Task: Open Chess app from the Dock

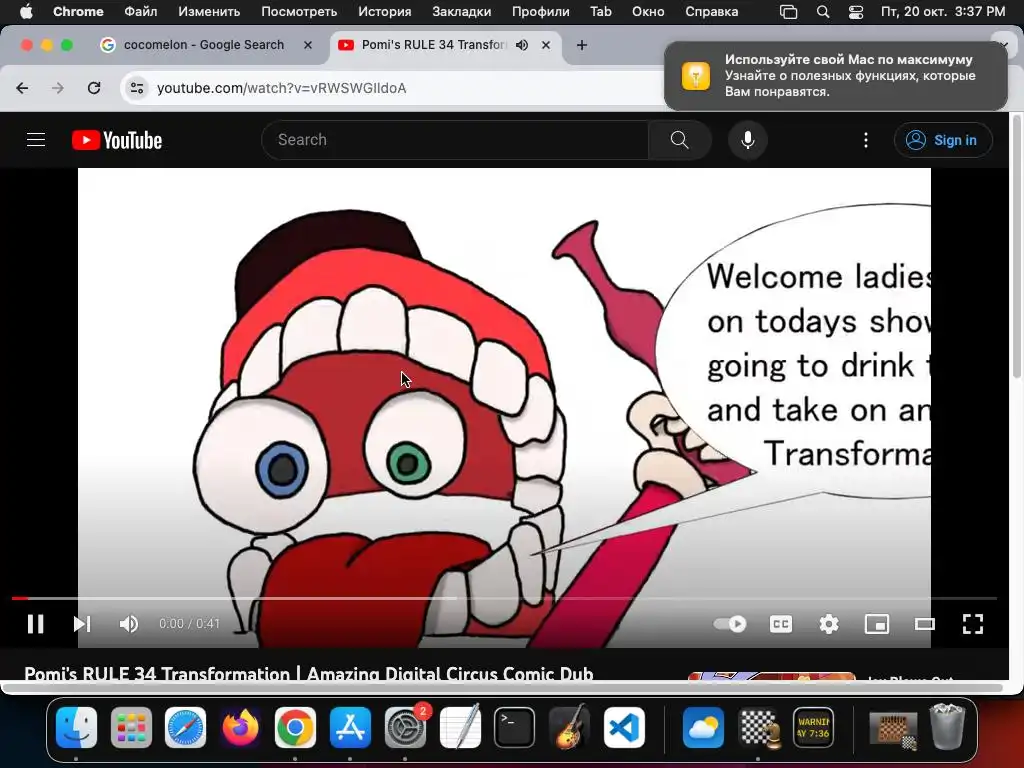Action: pos(758,727)
